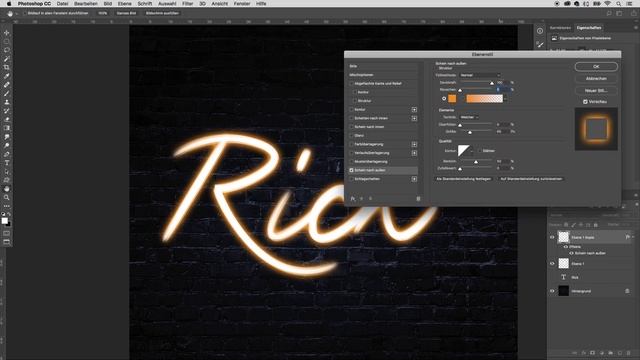Screen dimensions: 640x360
Task: Select the Pen tool
Action: pos(7,154)
